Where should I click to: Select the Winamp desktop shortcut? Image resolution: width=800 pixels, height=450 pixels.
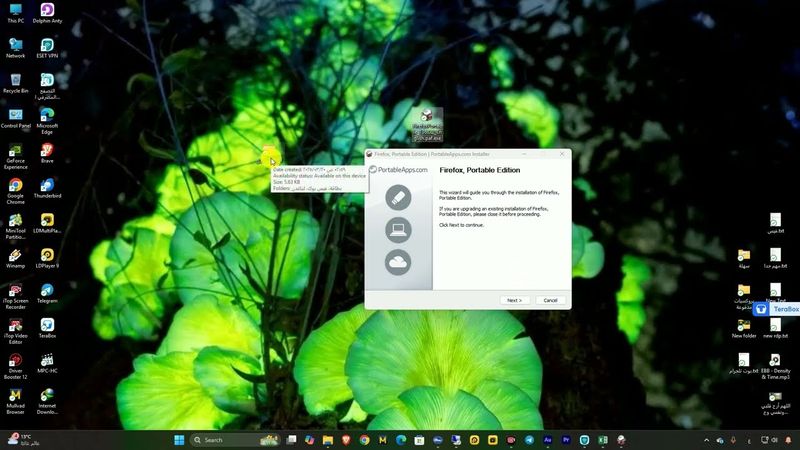(15, 257)
